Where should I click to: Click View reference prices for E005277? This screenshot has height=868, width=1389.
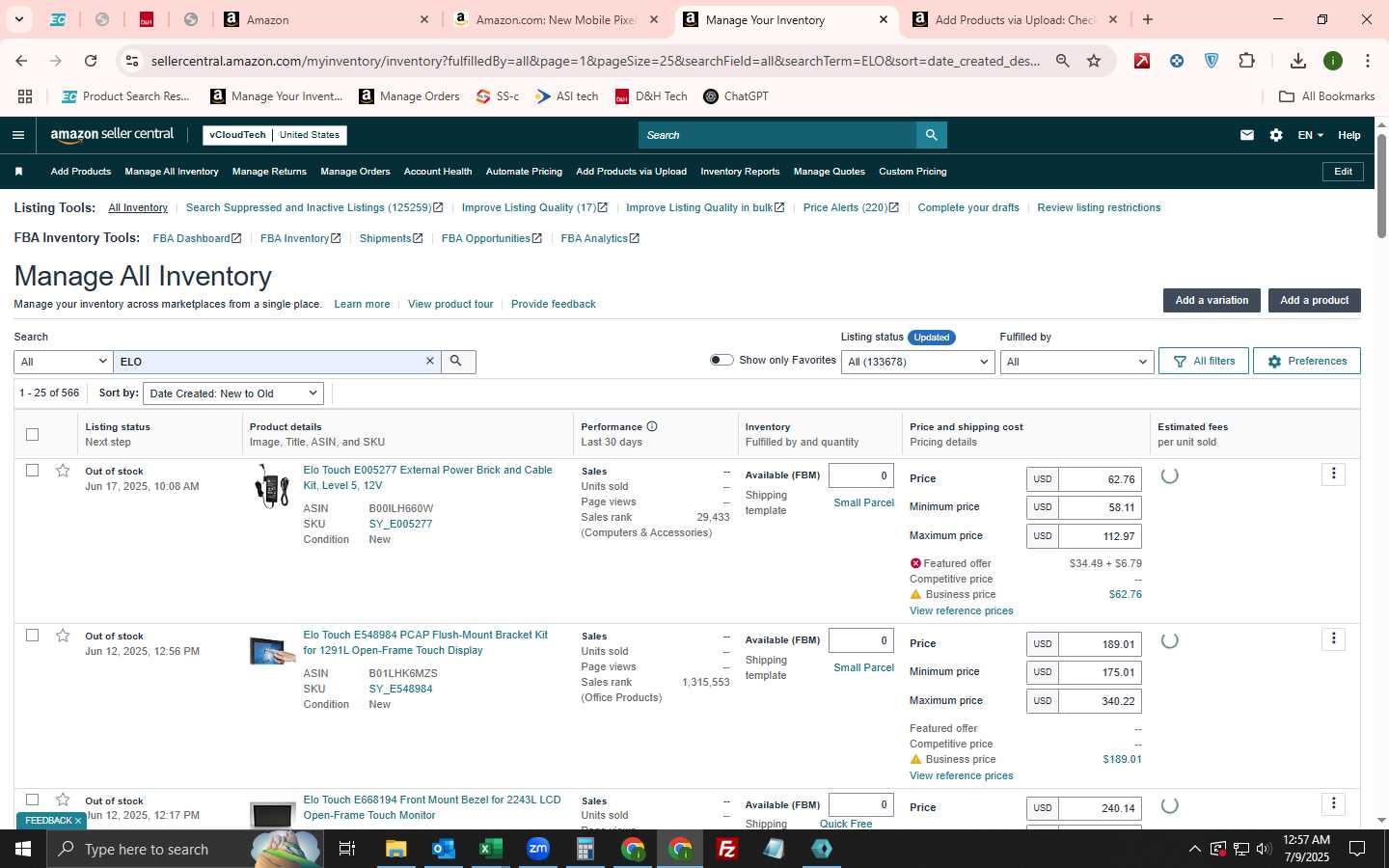coord(961,610)
